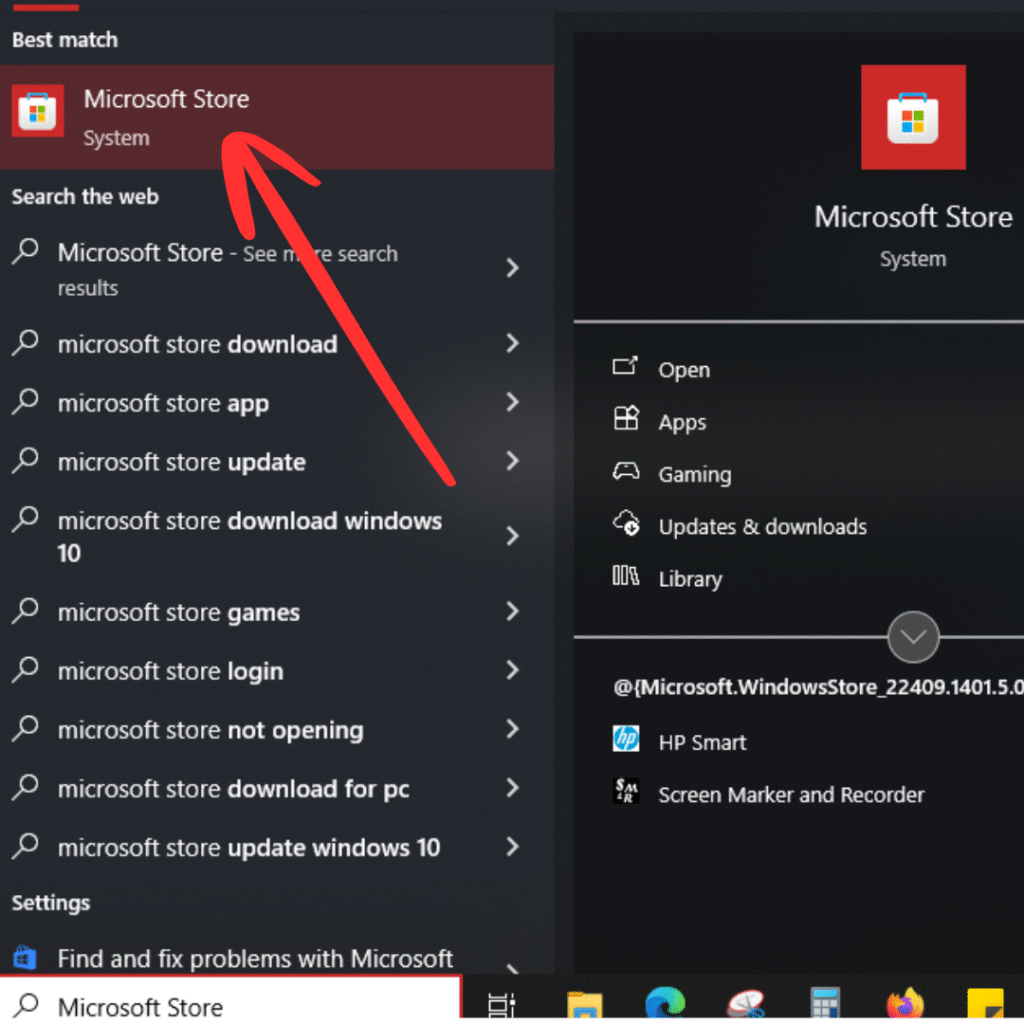Click the magnifier icon beside microsoft store login
The height and width of the screenshot is (1024, 1024).
tap(25, 670)
